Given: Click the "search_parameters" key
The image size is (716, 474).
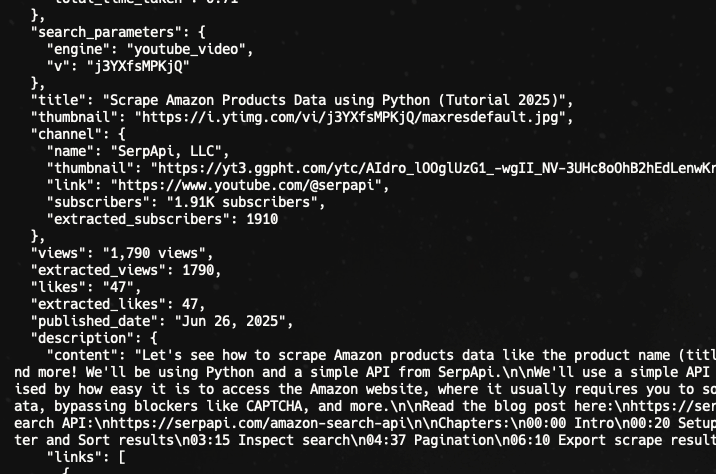Looking at the screenshot, I should coord(106,32).
